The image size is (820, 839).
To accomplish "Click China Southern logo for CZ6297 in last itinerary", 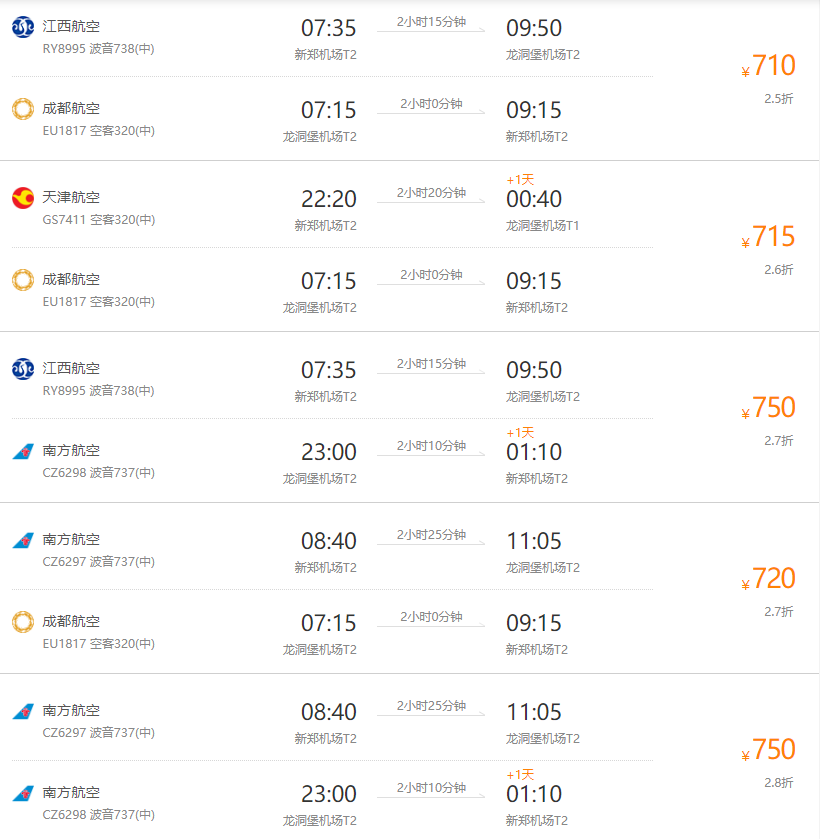I will (x=23, y=711).
